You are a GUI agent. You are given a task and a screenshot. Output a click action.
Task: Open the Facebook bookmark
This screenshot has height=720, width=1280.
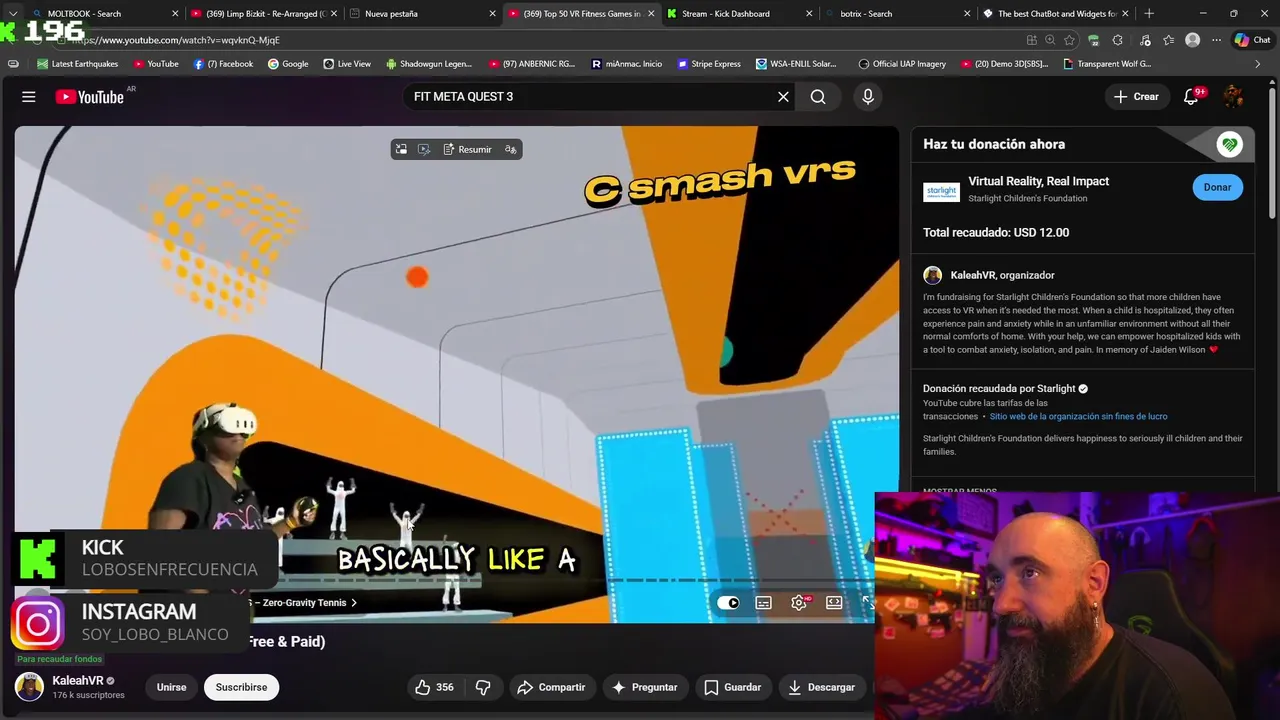pos(223,64)
